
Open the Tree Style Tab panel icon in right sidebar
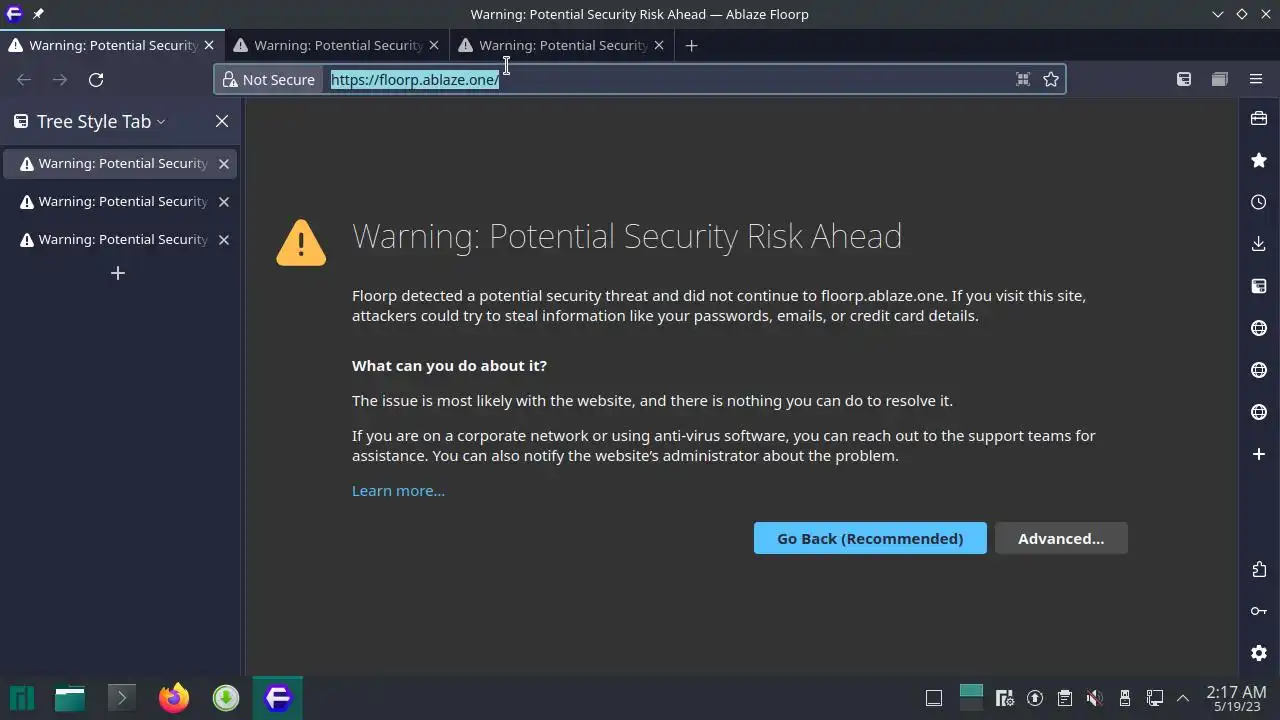(1259, 286)
